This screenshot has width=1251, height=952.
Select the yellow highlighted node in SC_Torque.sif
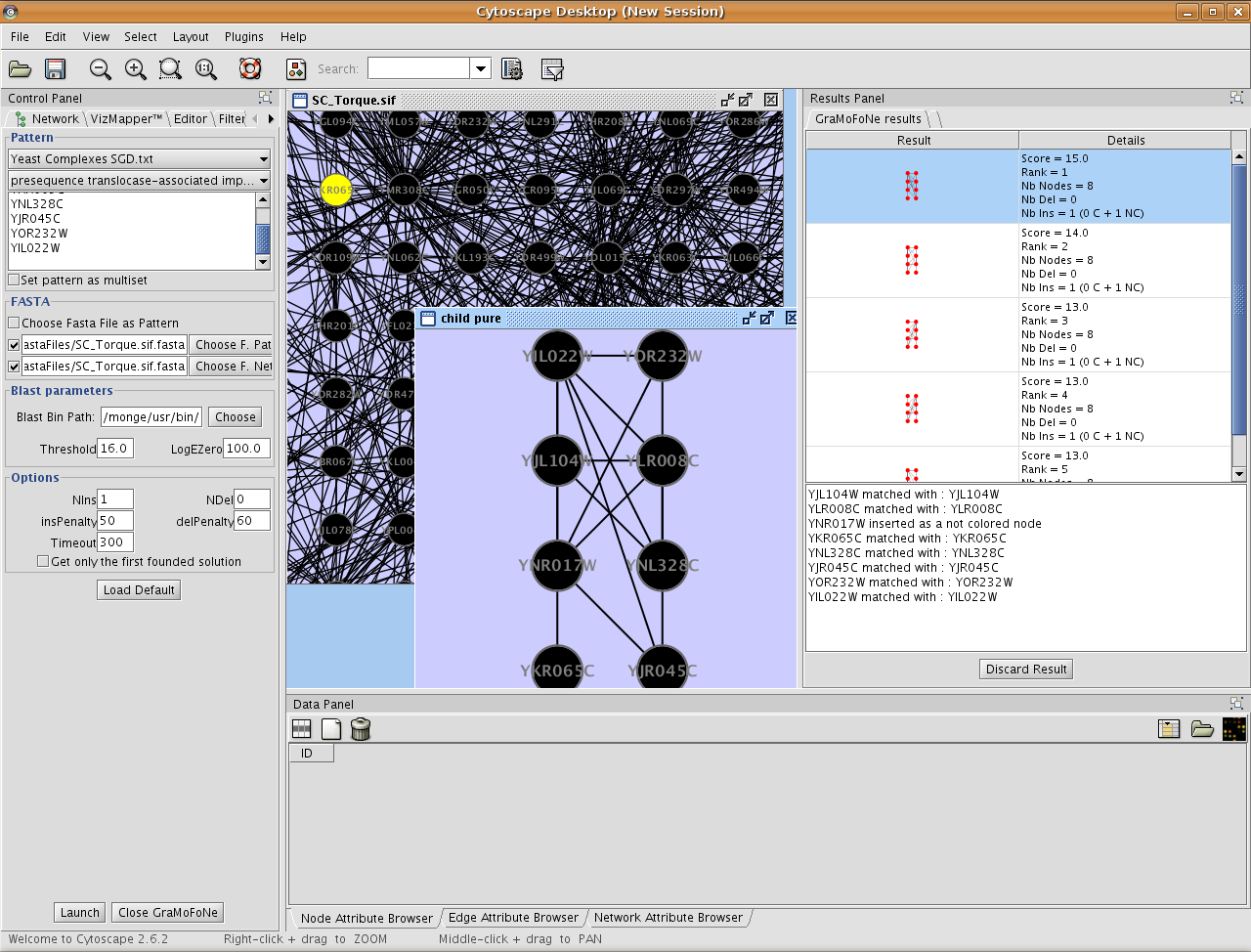pos(336,190)
